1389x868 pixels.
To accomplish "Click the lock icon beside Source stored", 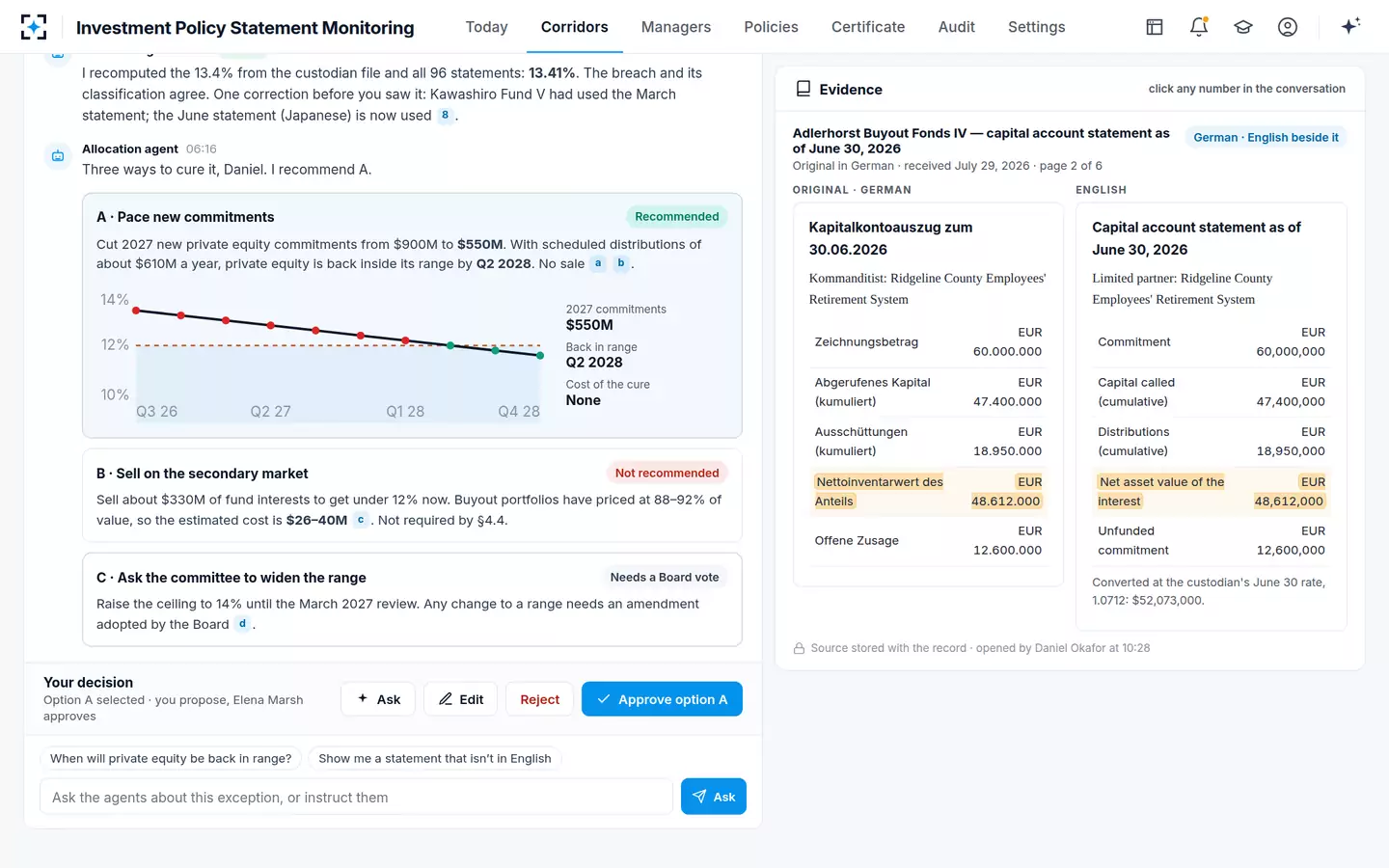I will [x=799, y=649].
